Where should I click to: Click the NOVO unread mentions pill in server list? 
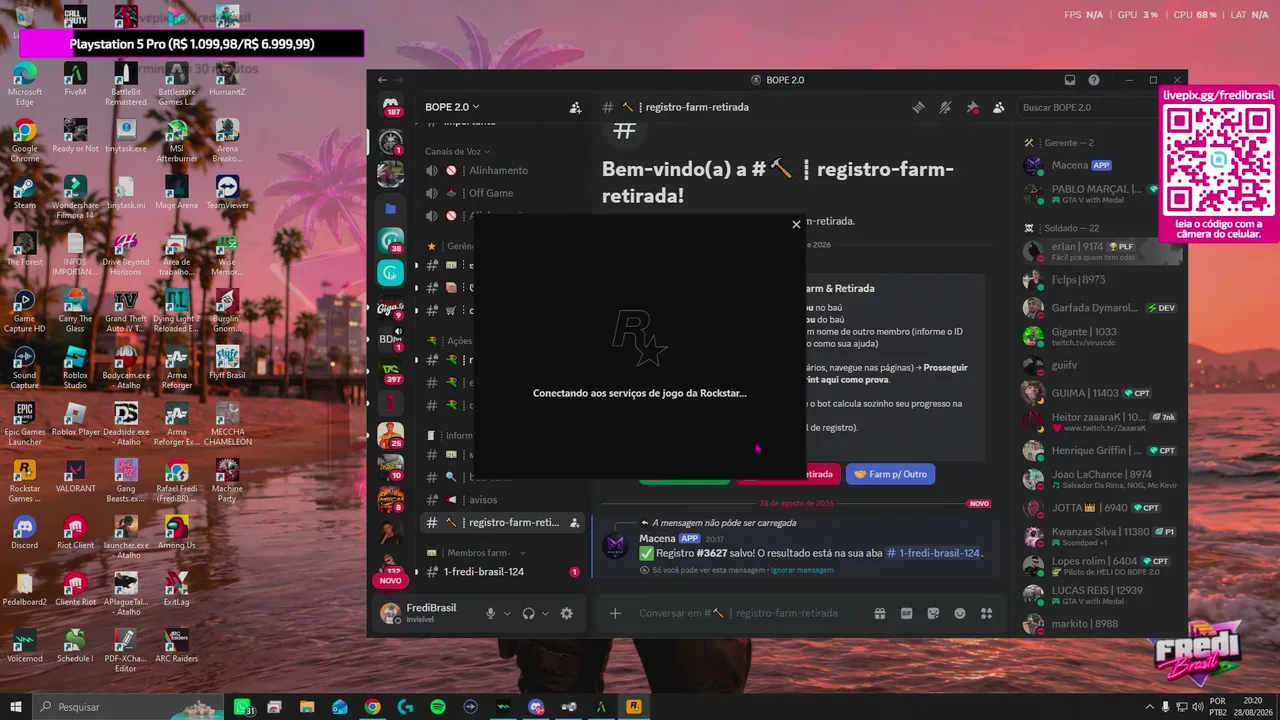390,580
